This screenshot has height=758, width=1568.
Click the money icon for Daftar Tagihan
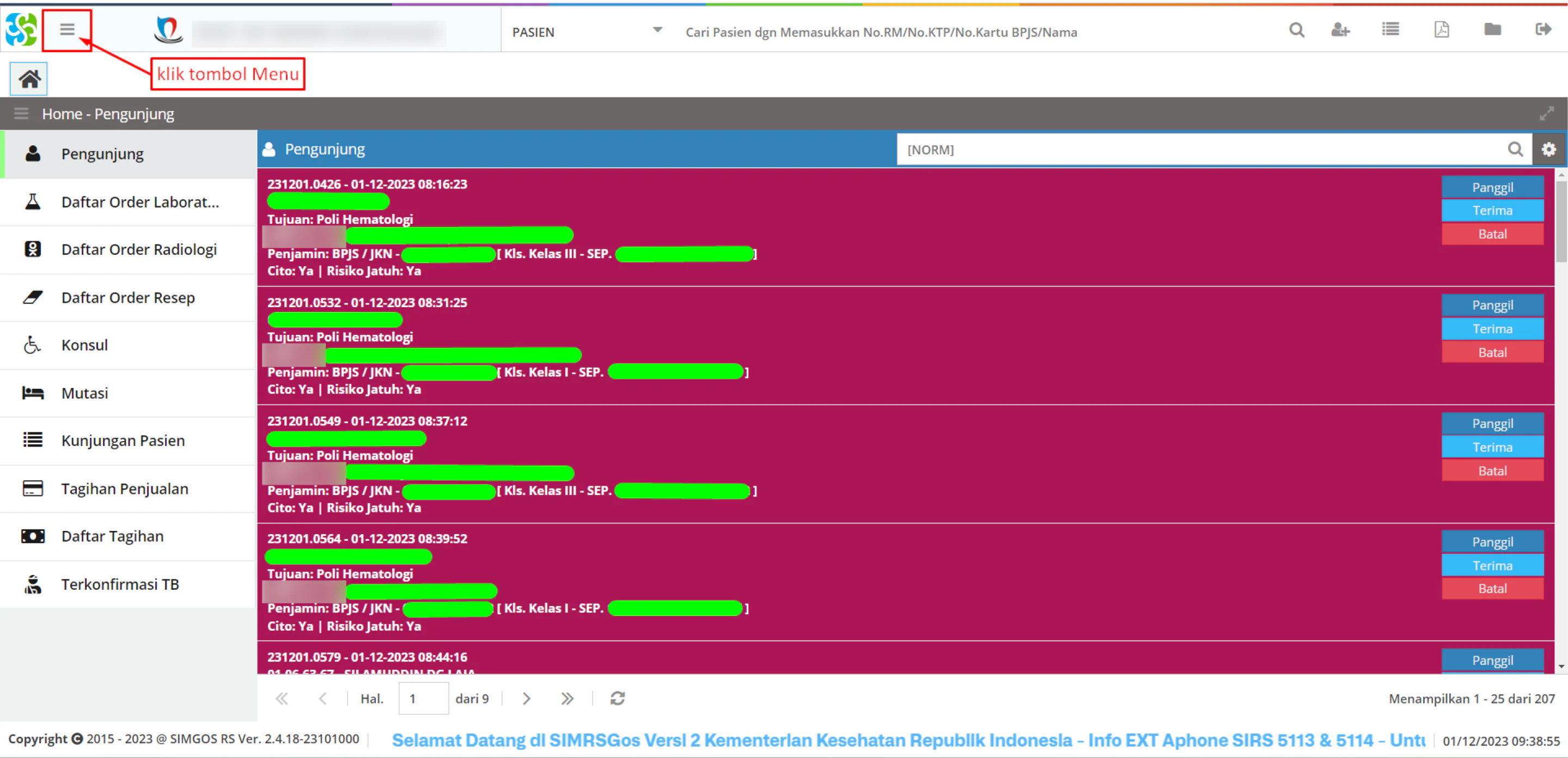[x=33, y=536]
